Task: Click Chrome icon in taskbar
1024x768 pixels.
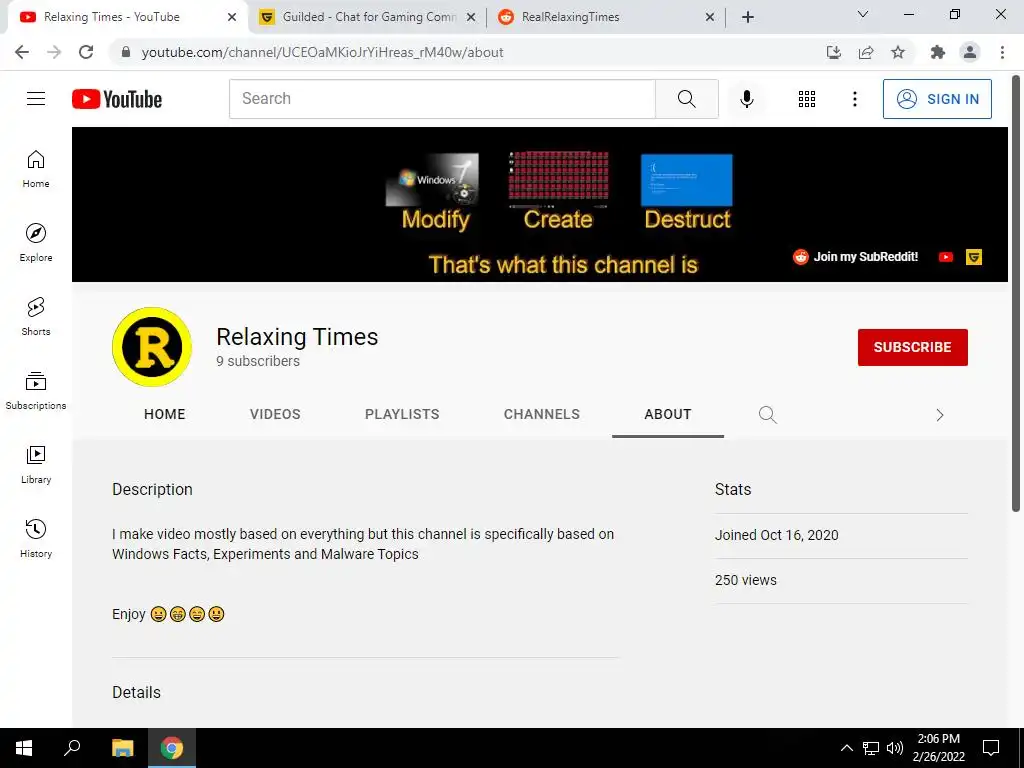Action: [x=172, y=748]
